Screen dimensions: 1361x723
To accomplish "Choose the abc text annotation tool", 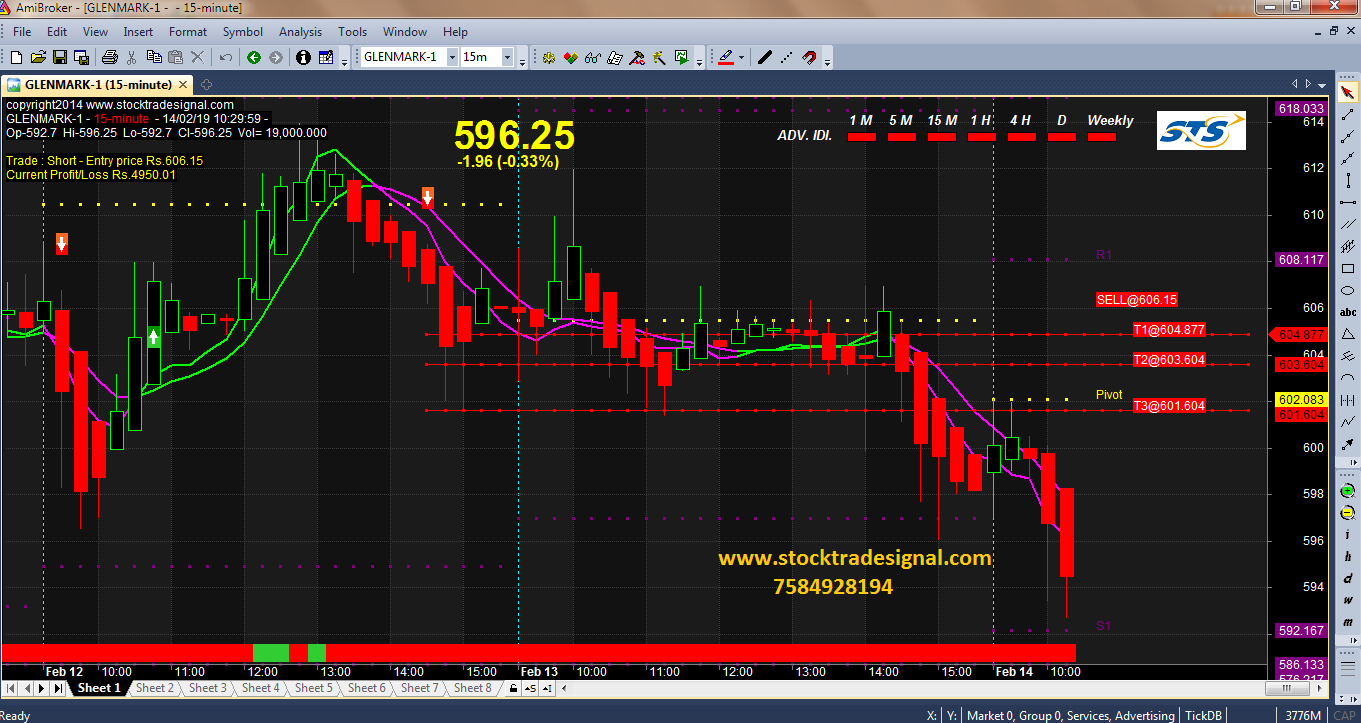I will click(x=1348, y=311).
